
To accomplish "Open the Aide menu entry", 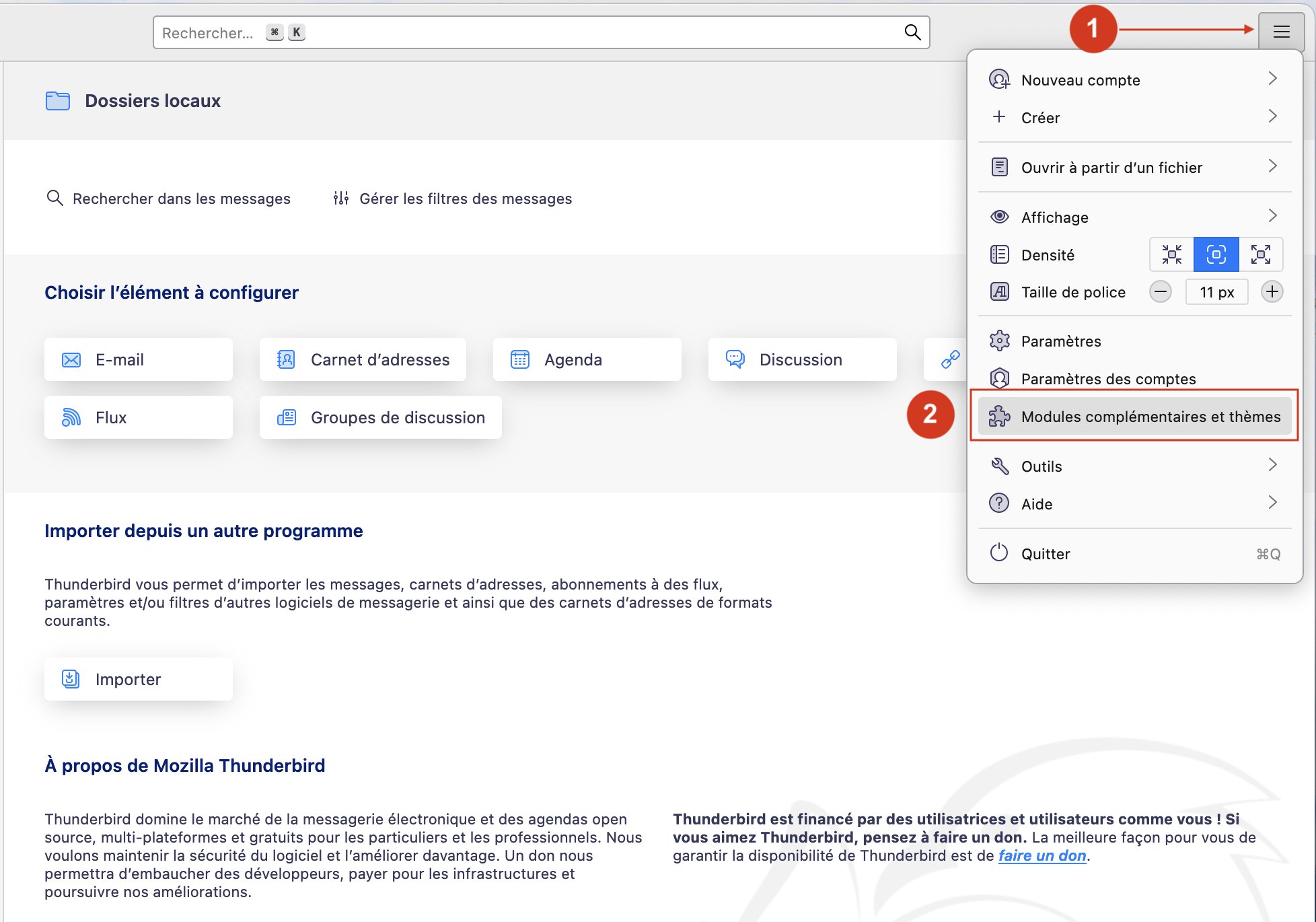I will 1134,503.
